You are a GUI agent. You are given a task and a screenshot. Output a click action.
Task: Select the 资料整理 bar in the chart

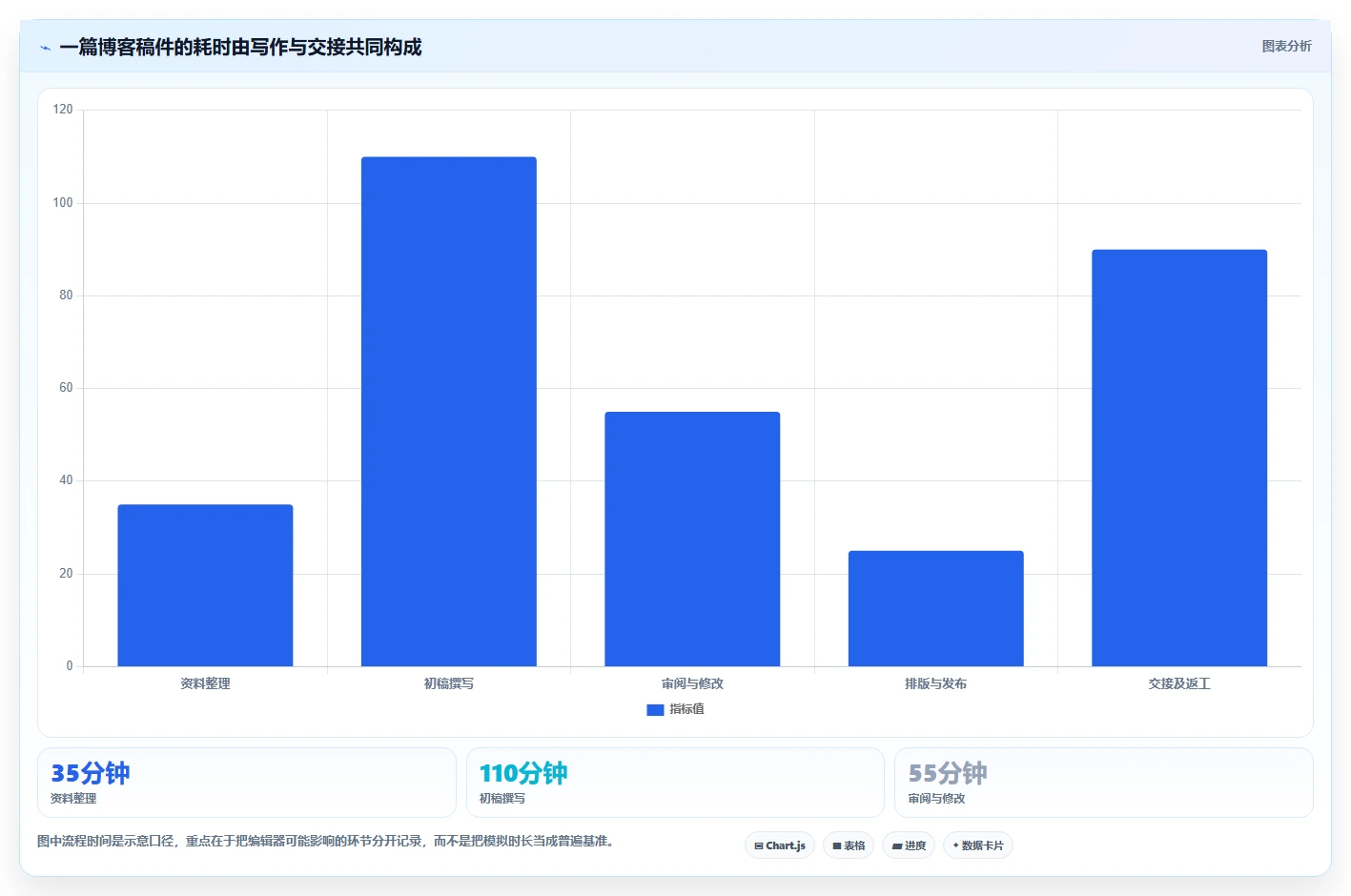coord(205,585)
